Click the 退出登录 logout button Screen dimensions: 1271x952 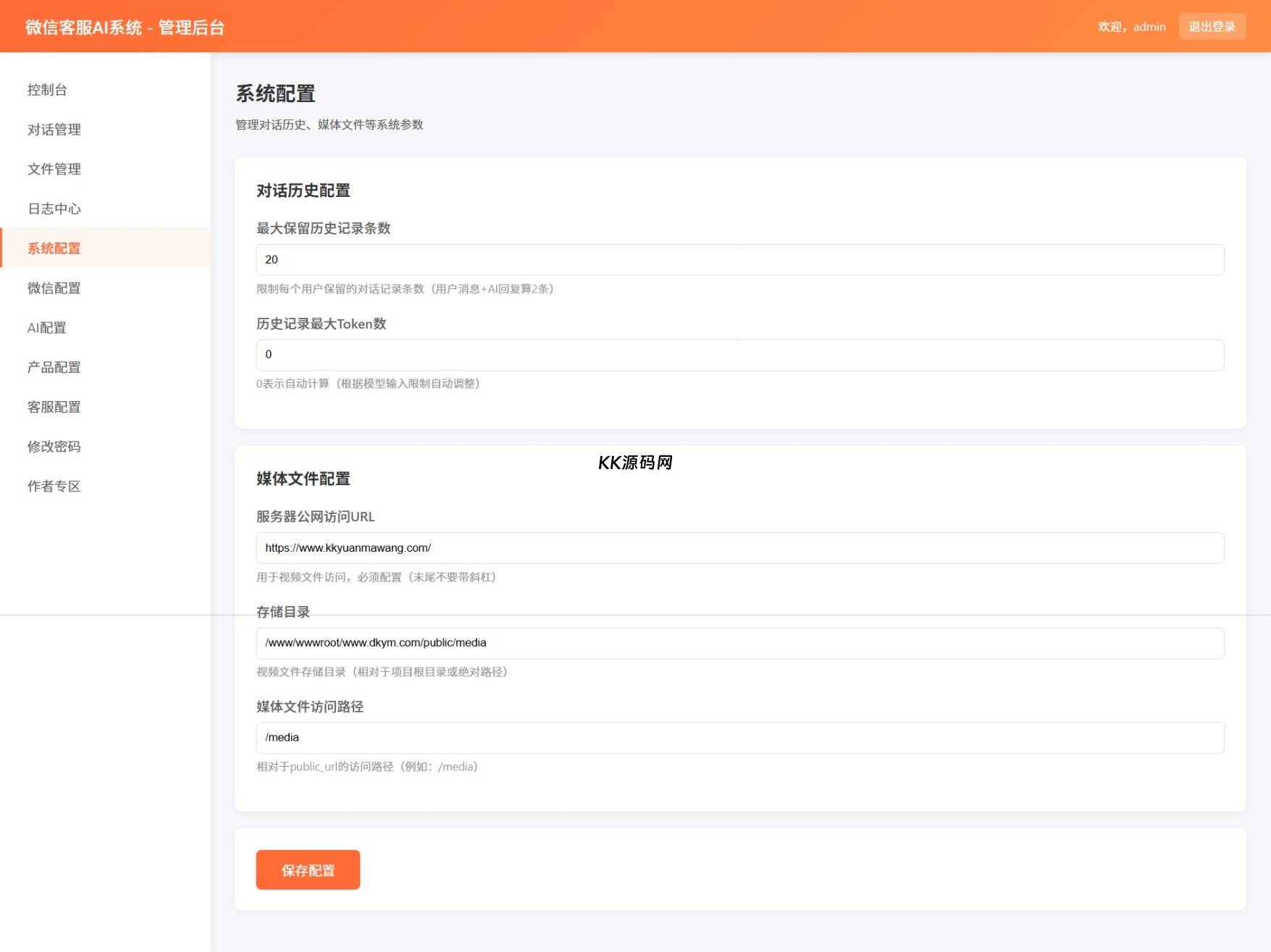click(x=1212, y=27)
